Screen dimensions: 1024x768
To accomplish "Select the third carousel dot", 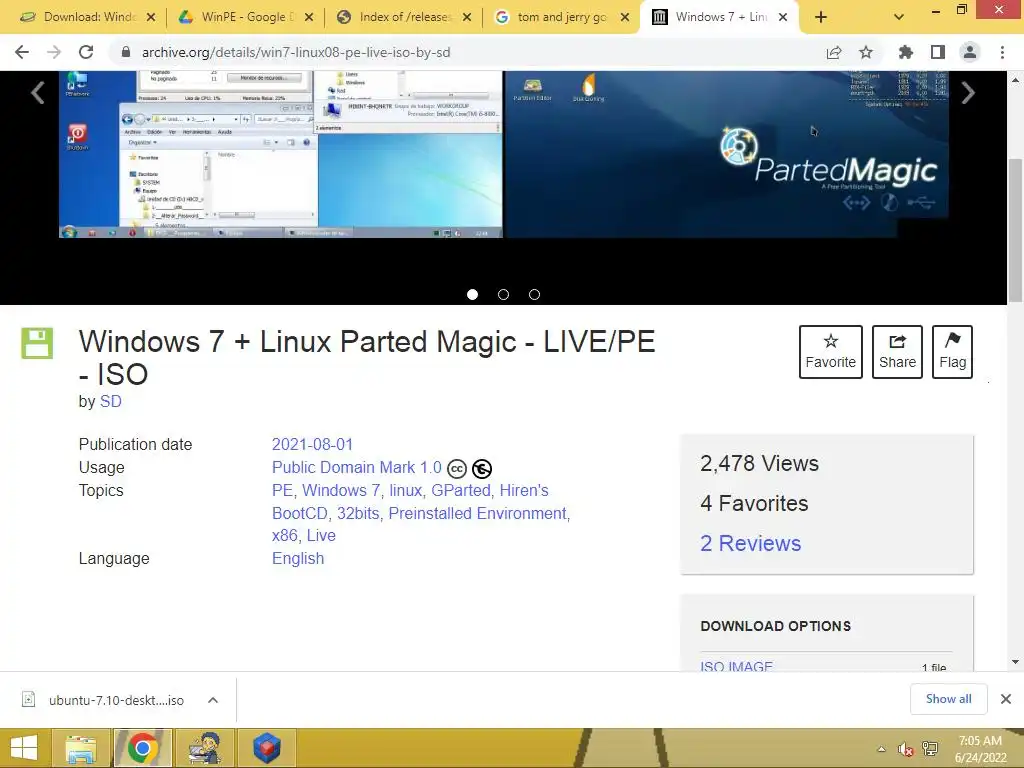I will coord(534,295).
